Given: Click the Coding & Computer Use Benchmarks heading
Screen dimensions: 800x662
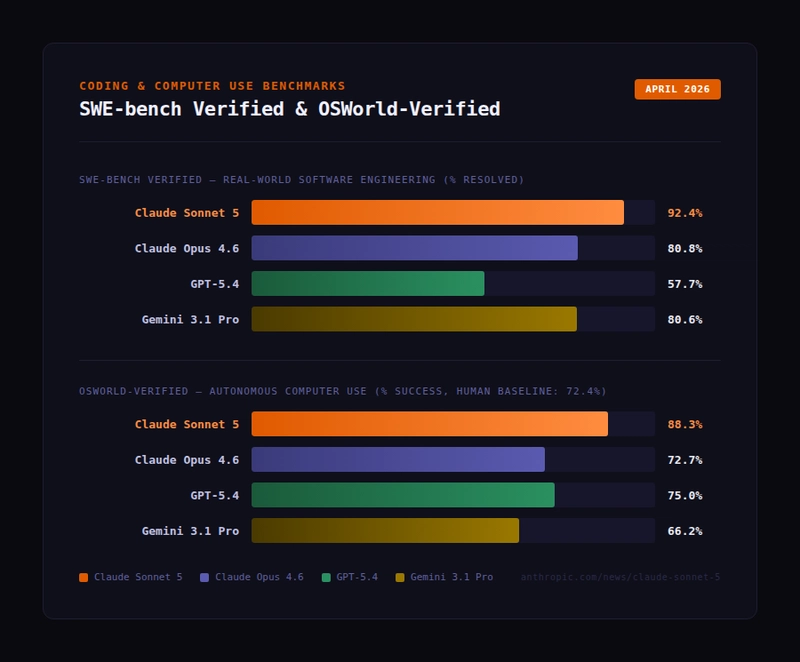Looking at the screenshot, I should tap(212, 86).
